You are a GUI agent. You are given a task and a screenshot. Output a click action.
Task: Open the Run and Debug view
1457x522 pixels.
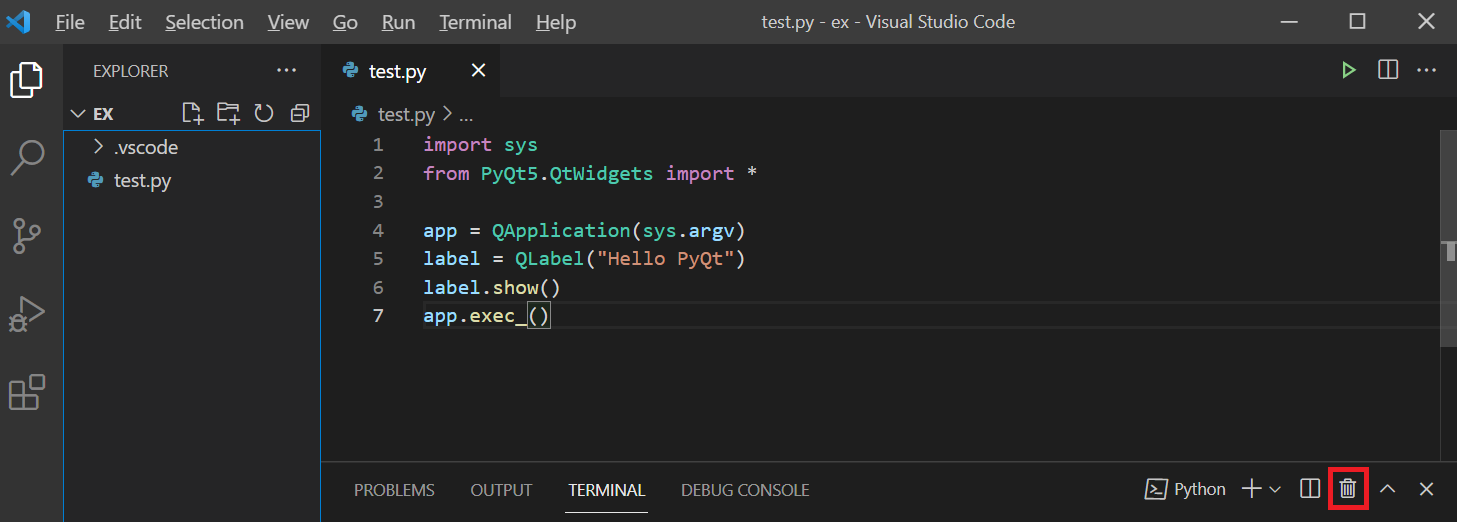(27, 315)
